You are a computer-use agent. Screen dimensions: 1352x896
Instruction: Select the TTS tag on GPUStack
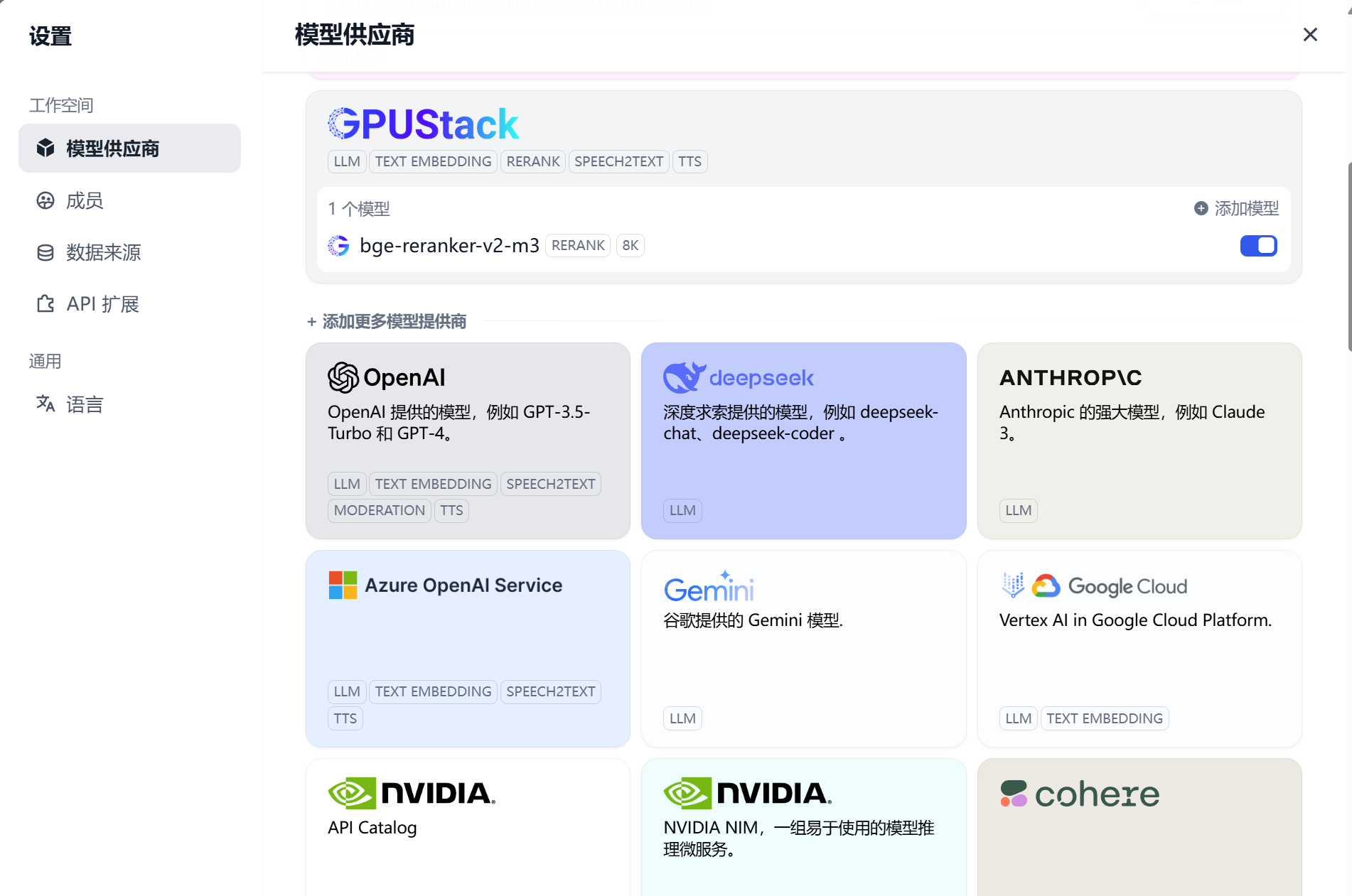tap(690, 161)
